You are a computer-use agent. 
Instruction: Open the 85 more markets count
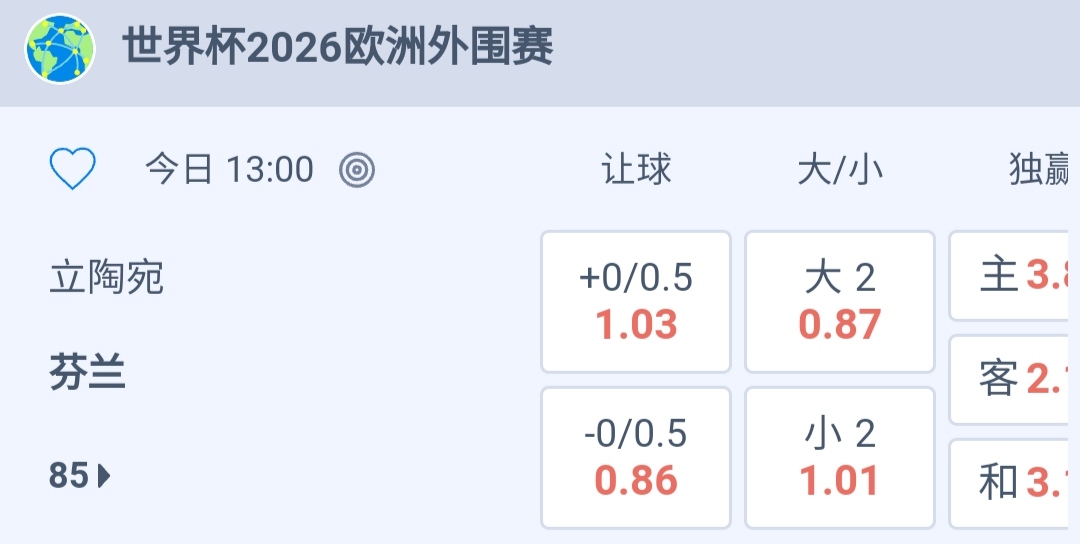[70, 476]
